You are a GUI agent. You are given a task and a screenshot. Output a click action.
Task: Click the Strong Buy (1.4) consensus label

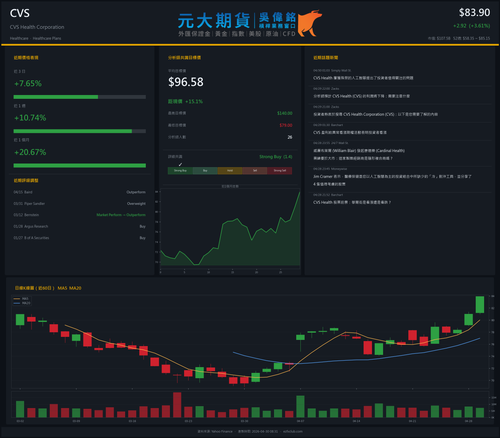pyautogui.click(x=276, y=157)
